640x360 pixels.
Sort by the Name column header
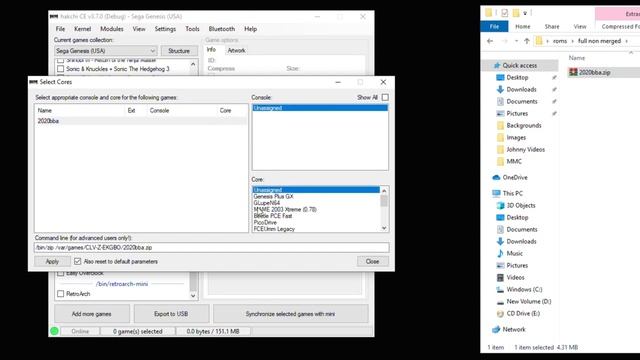point(44,111)
